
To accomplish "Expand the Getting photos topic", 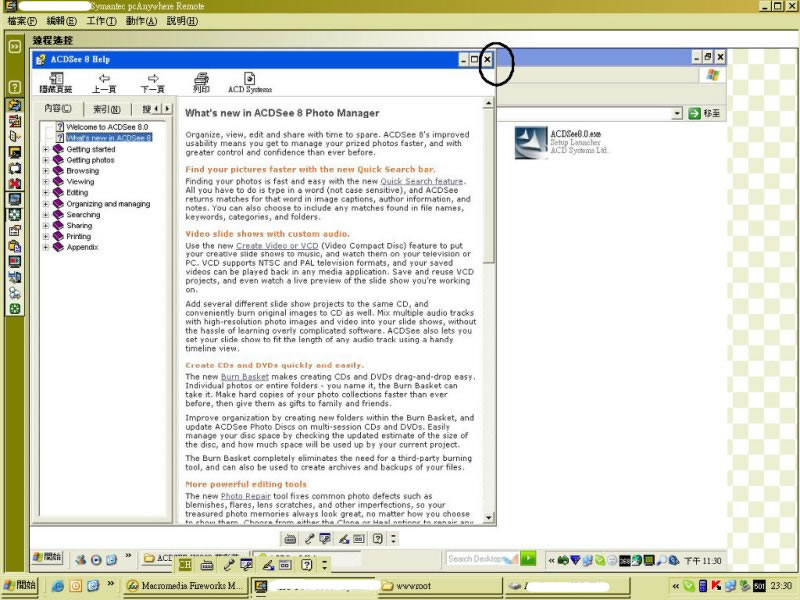I will (x=46, y=160).
